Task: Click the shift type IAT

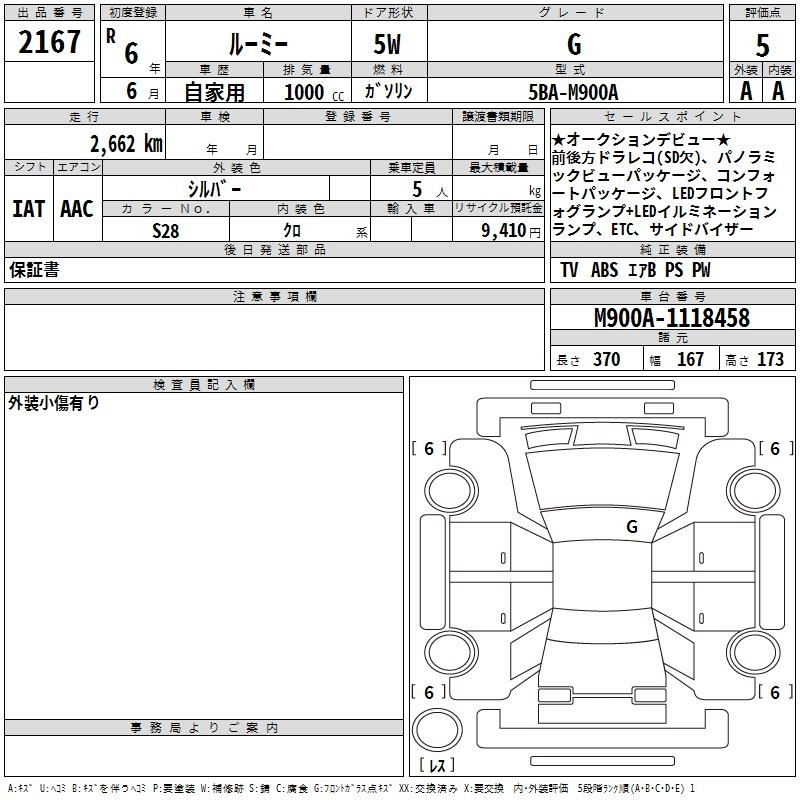Action: (x=29, y=209)
